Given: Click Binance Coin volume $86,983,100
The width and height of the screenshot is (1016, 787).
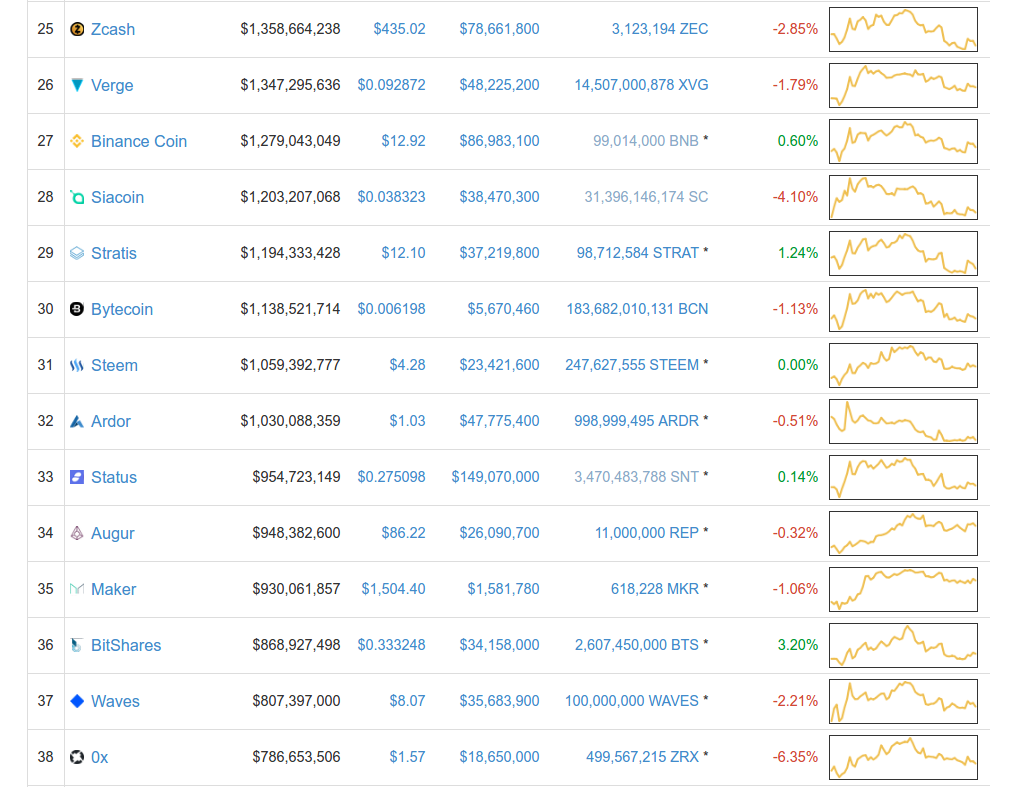Looking at the screenshot, I should [x=499, y=141].
